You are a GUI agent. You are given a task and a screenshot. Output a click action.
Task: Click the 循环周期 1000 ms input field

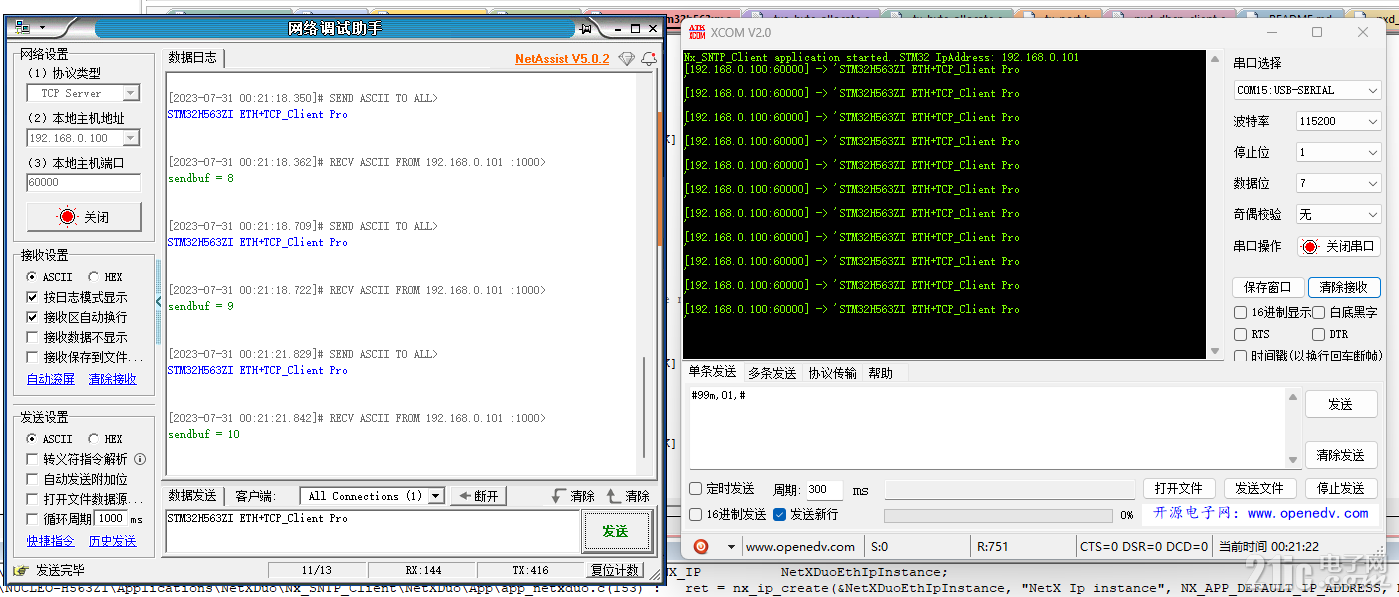click(x=112, y=519)
